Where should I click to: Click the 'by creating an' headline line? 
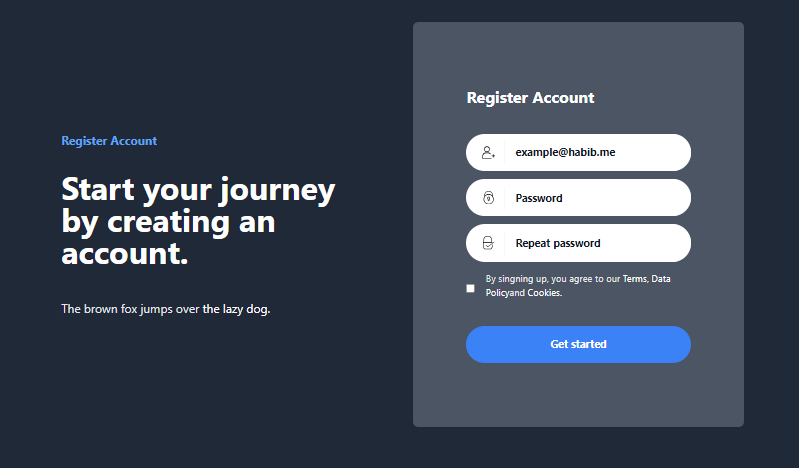[168, 222]
